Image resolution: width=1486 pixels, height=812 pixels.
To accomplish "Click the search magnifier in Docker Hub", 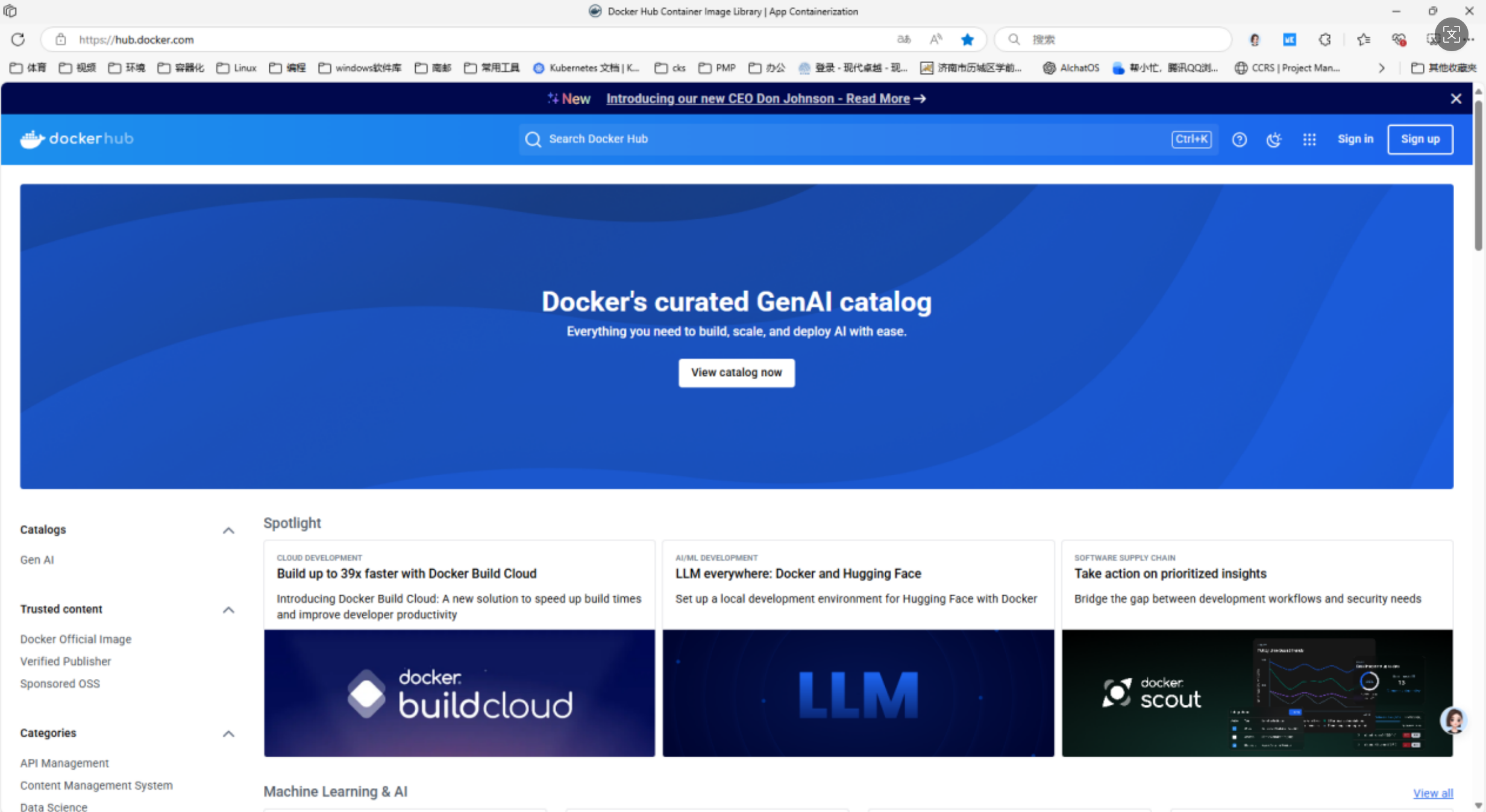I will click(533, 139).
